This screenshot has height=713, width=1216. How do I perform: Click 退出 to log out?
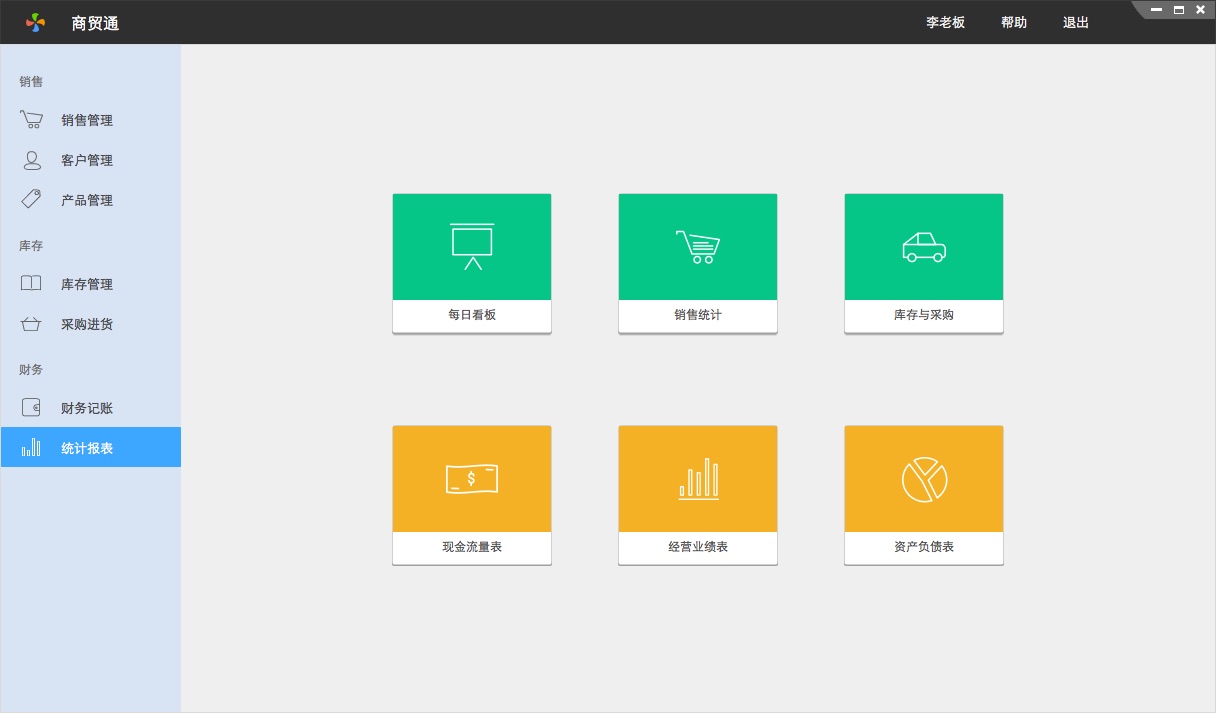tap(1076, 22)
